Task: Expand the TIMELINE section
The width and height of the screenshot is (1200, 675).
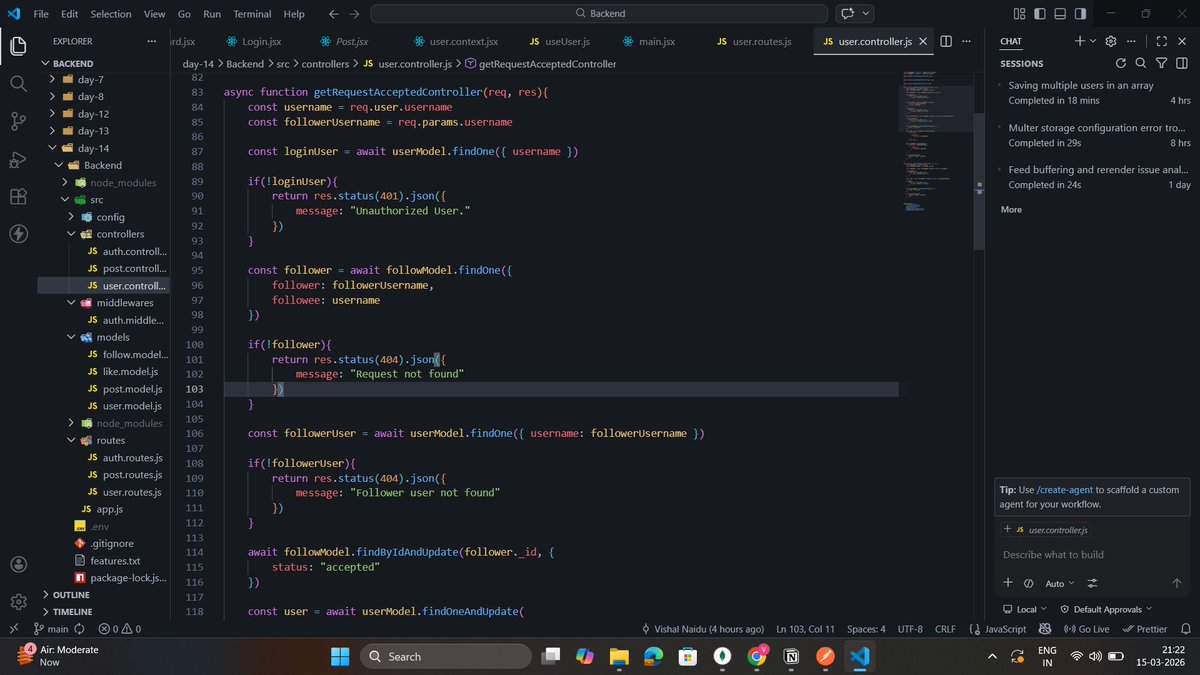Action: [72, 611]
